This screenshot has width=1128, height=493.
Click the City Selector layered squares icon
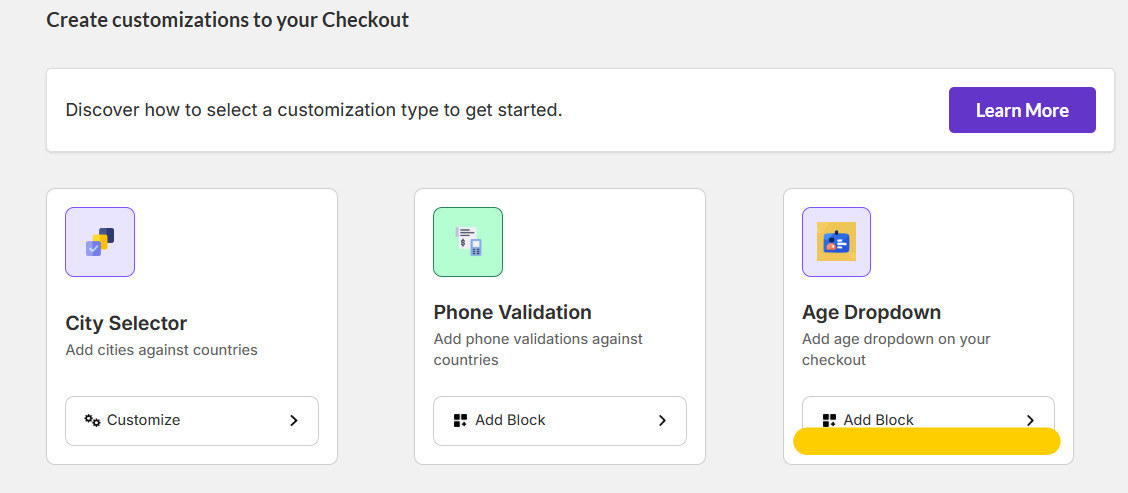100,242
